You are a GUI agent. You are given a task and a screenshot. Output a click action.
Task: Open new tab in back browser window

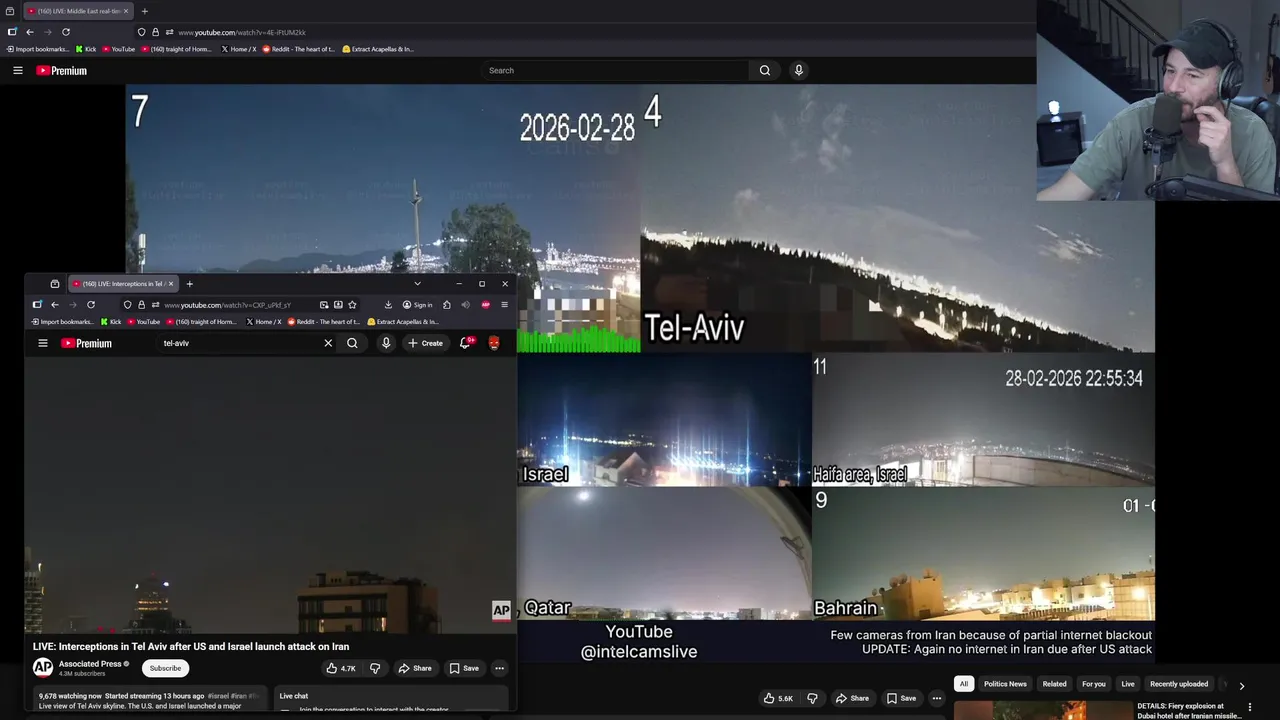[x=144, y=11]
